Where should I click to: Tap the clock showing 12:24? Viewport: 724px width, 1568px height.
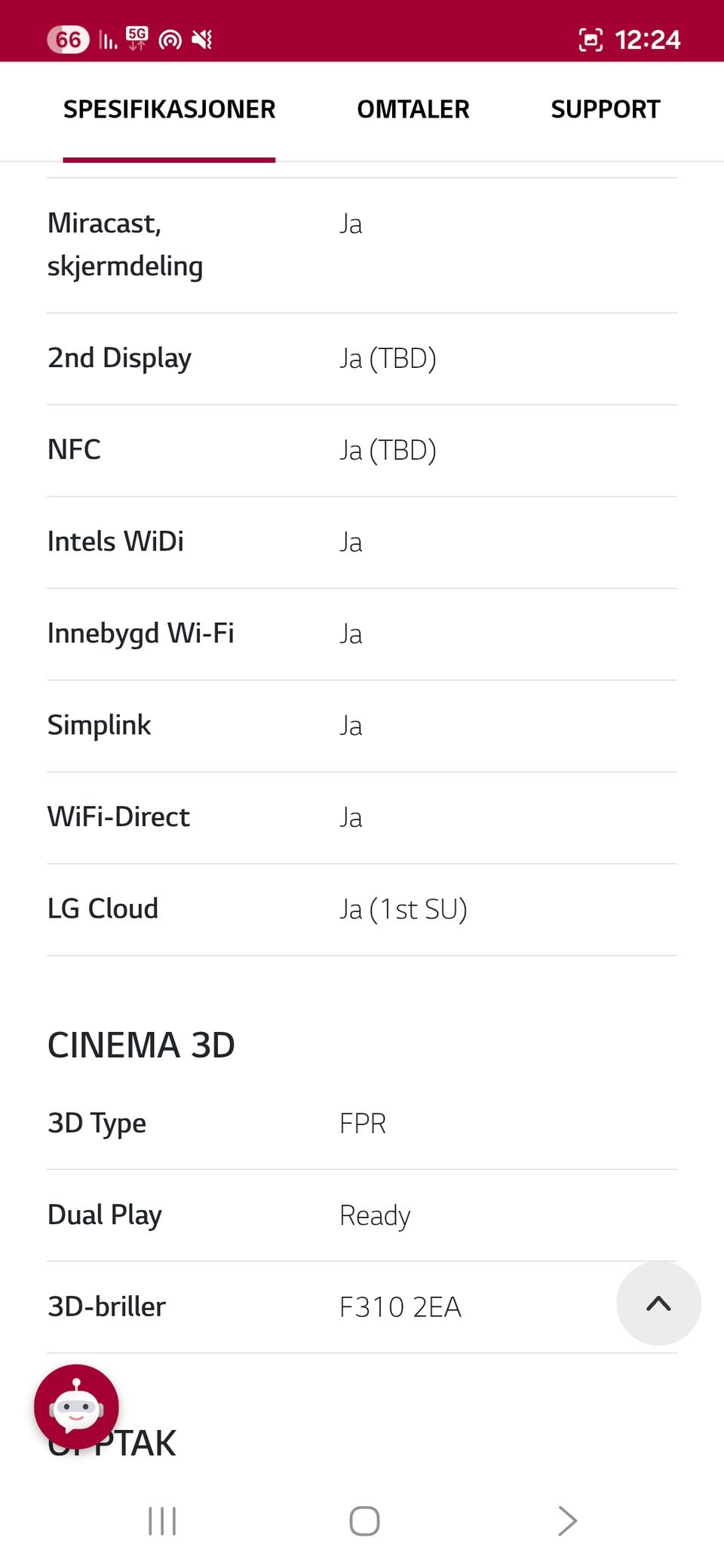(648, 39)
